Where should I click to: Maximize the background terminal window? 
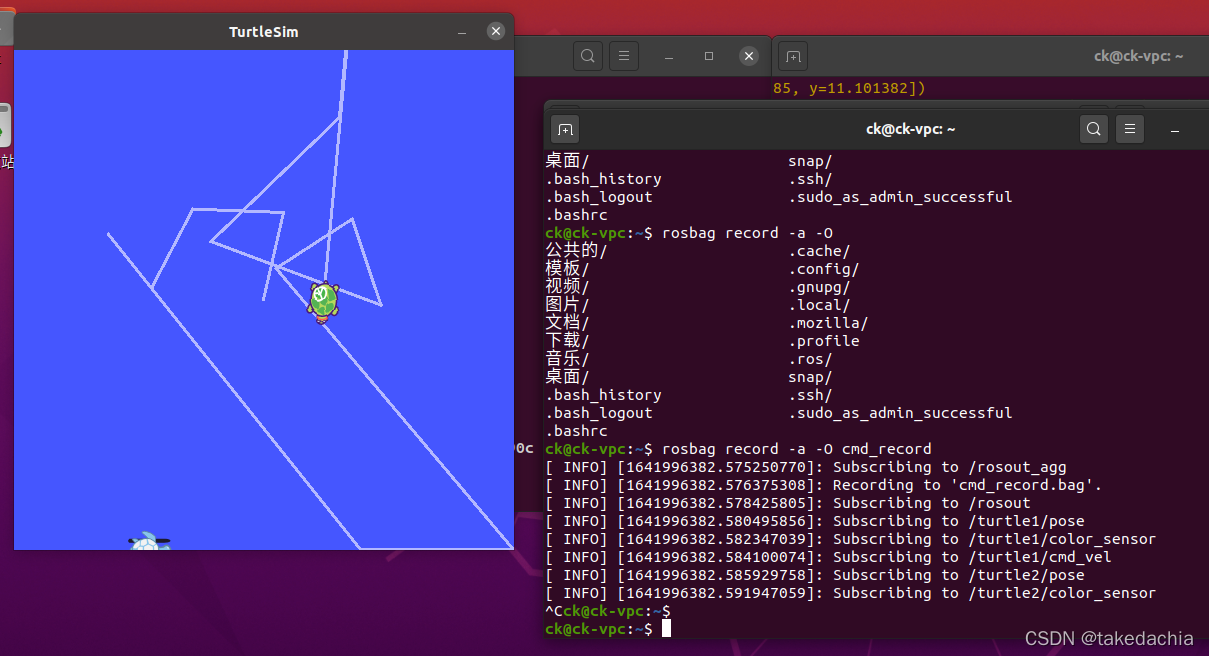[x=709, y=56]
